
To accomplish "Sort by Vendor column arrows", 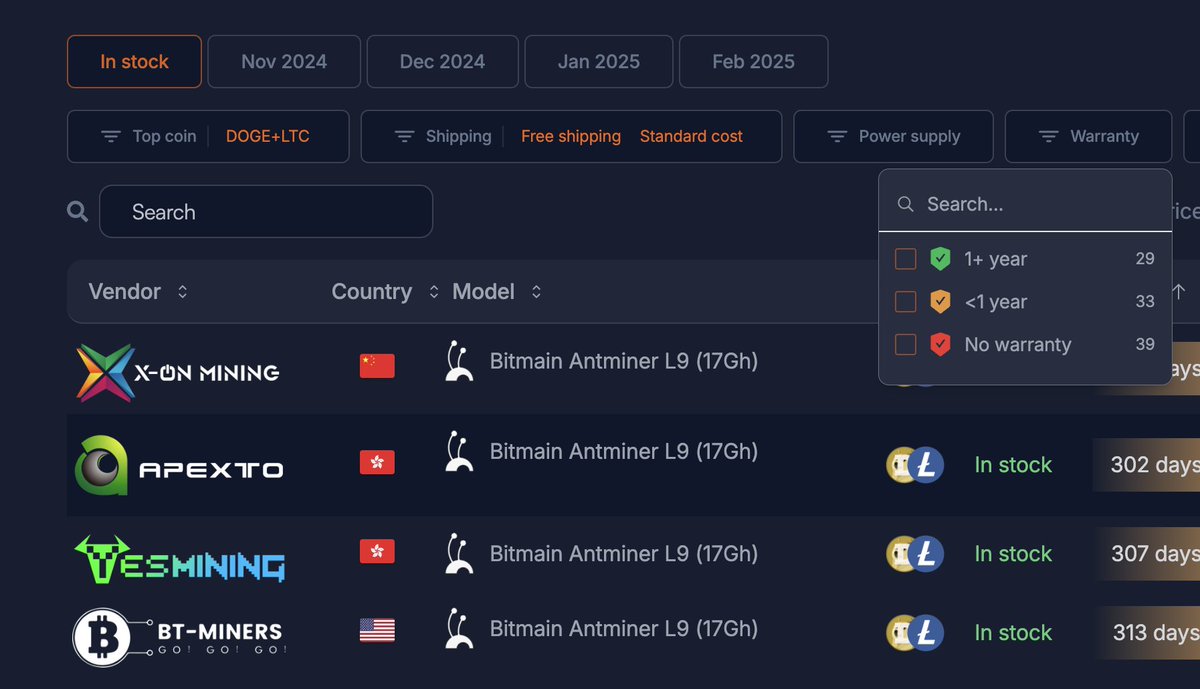I will tap(182, 292).
